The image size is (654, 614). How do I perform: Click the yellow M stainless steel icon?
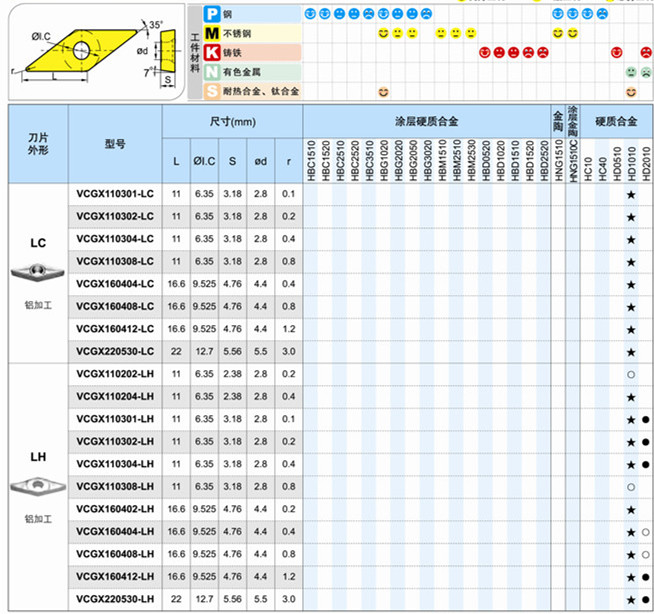point(212,34)
